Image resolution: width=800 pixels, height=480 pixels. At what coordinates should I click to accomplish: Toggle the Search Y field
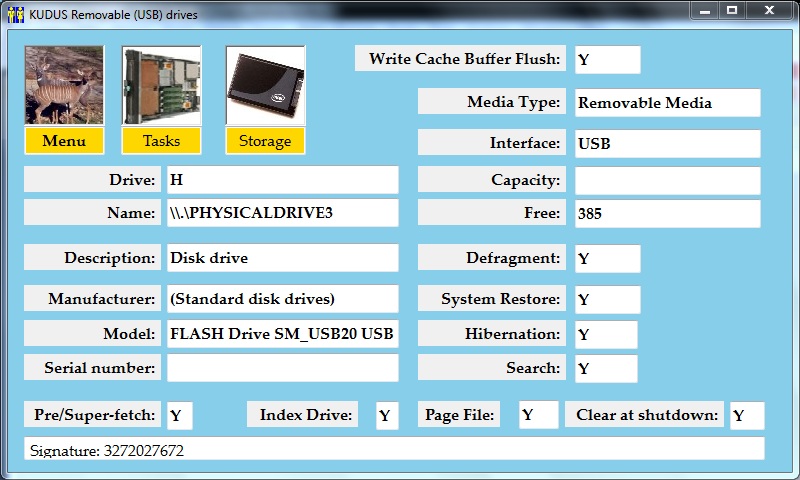click(x=606, y=368)
